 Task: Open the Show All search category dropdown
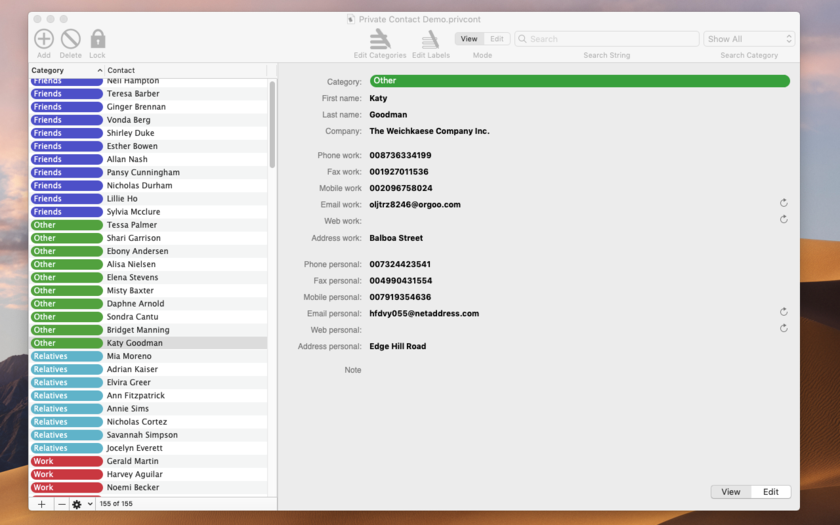(749, 39)
